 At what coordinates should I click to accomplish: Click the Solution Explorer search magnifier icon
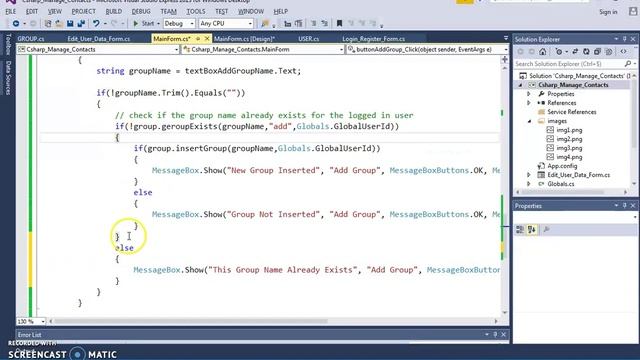pyautogui.click(x=628, y=64)
